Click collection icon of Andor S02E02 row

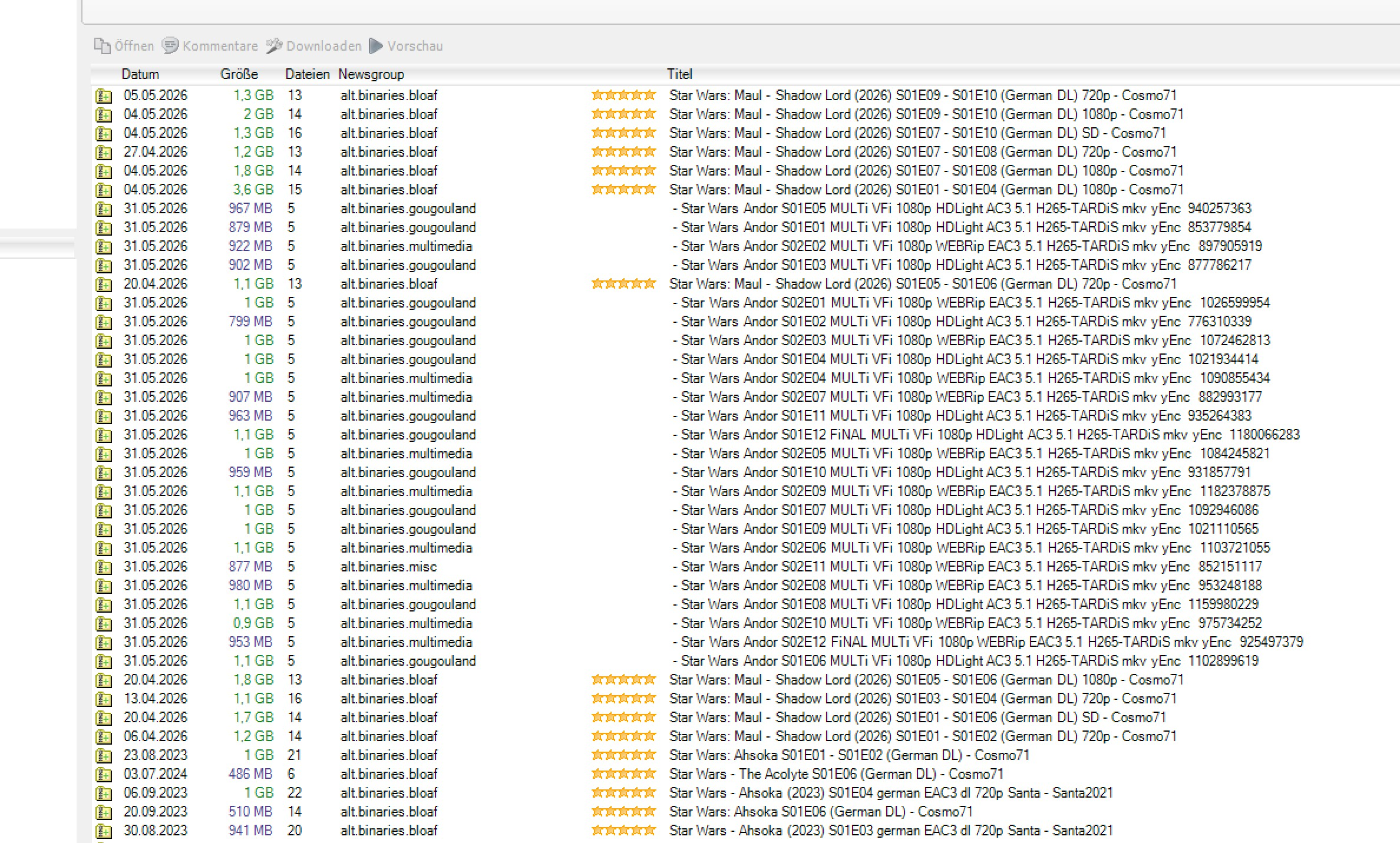click(104, 246)
